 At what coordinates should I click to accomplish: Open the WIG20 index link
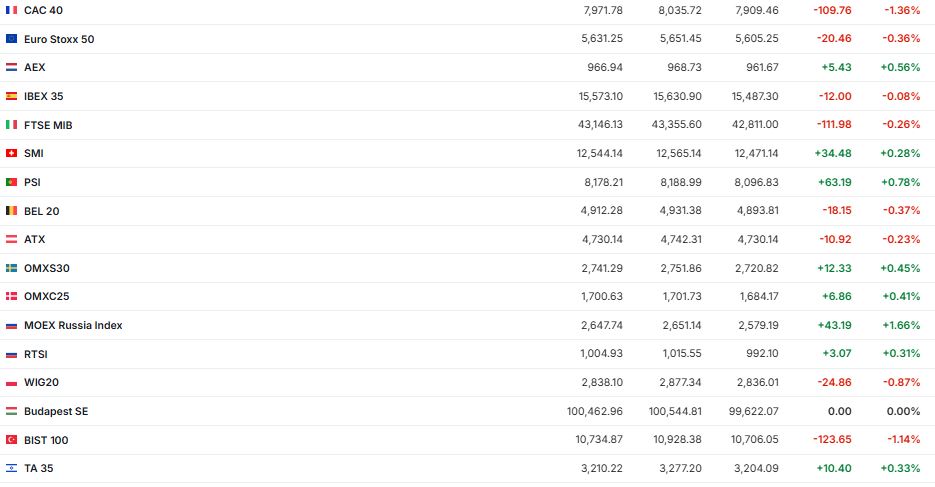(x=42, y=383)
